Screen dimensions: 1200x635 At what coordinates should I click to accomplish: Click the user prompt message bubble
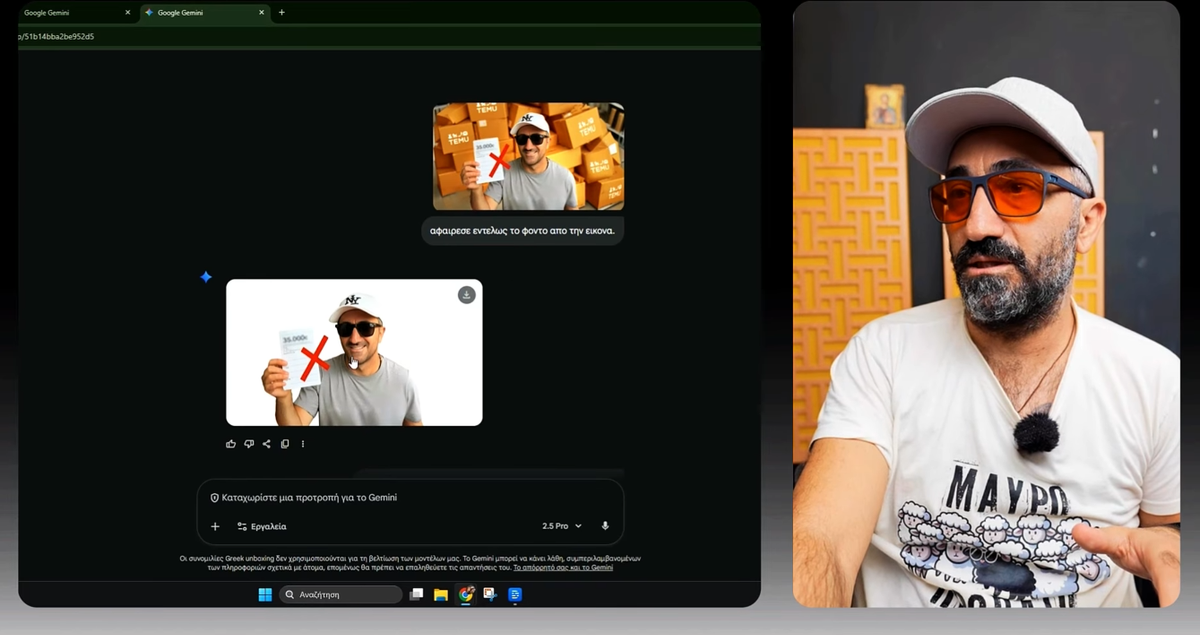522,230
